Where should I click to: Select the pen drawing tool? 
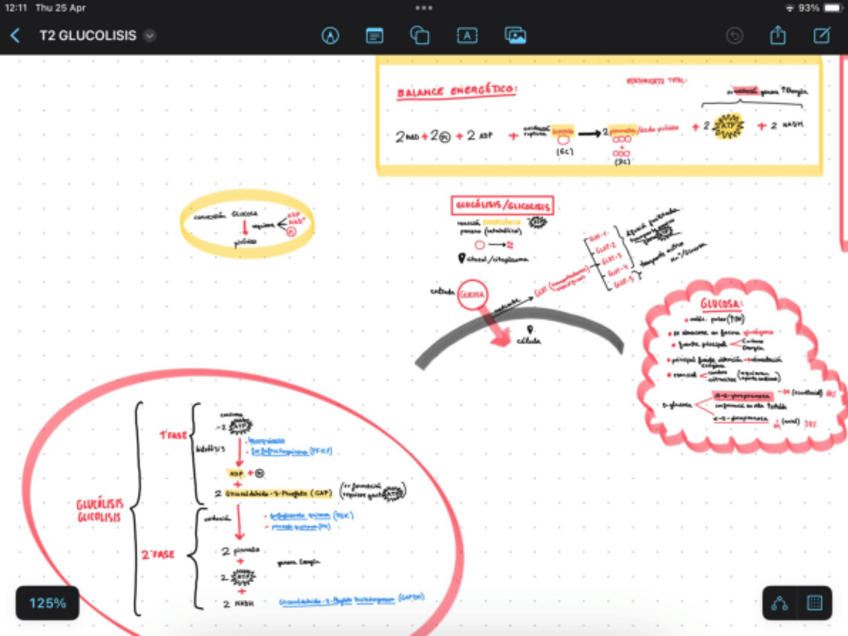330,36
